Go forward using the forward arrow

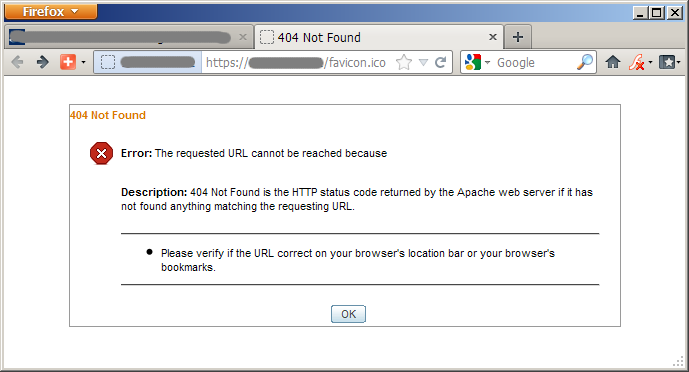coord(43,62)
